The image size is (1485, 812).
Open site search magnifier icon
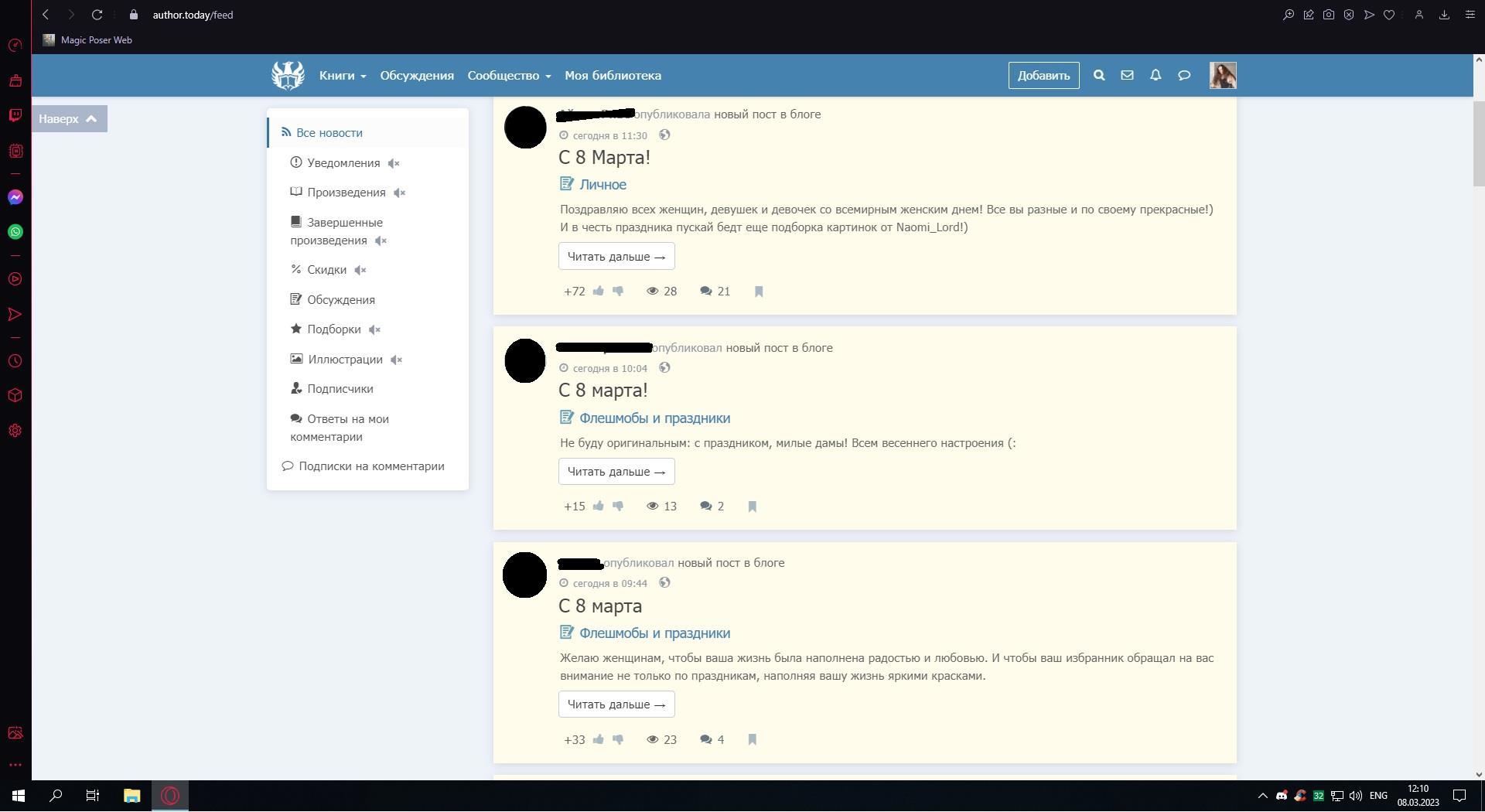pos(1098,76)
